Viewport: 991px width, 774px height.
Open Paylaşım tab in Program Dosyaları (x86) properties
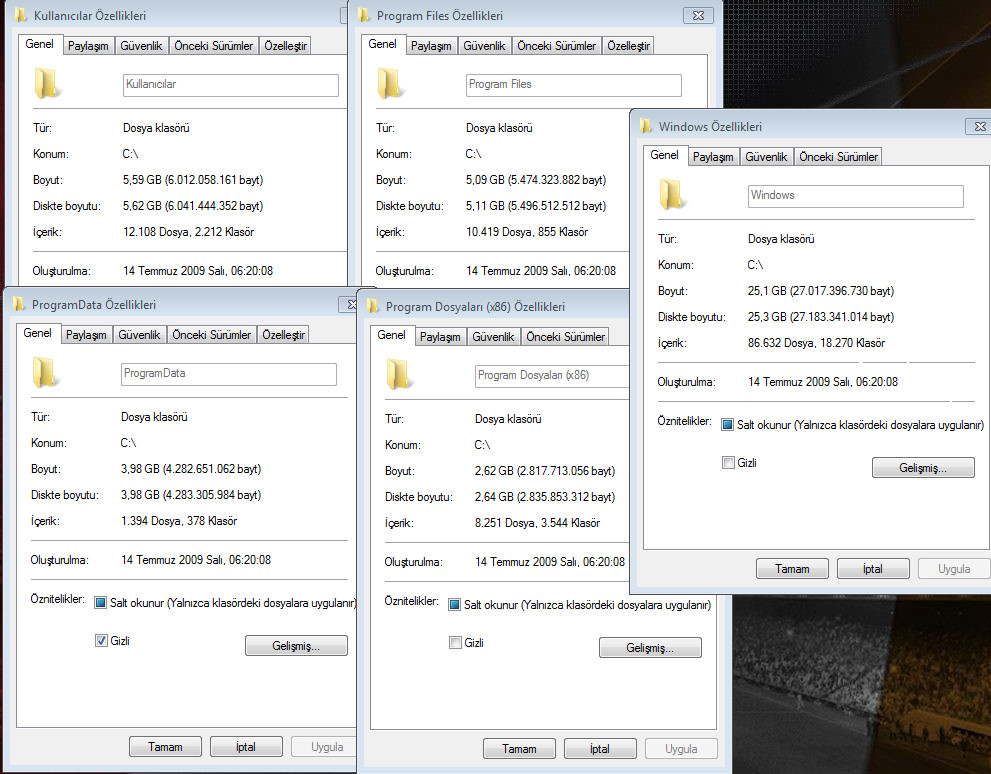click(x=440, y=337)
